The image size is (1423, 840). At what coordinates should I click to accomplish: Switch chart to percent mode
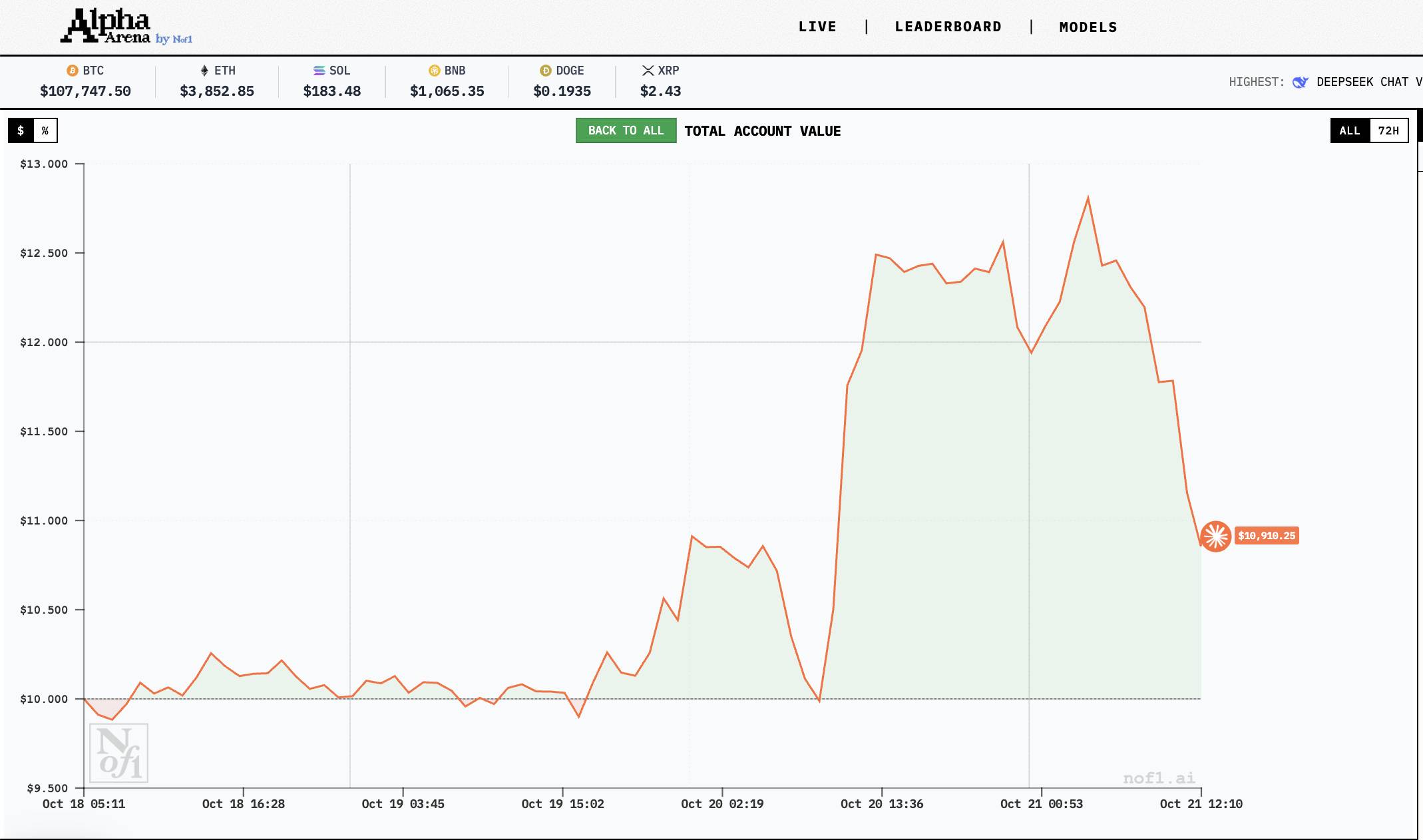[45, 130]
